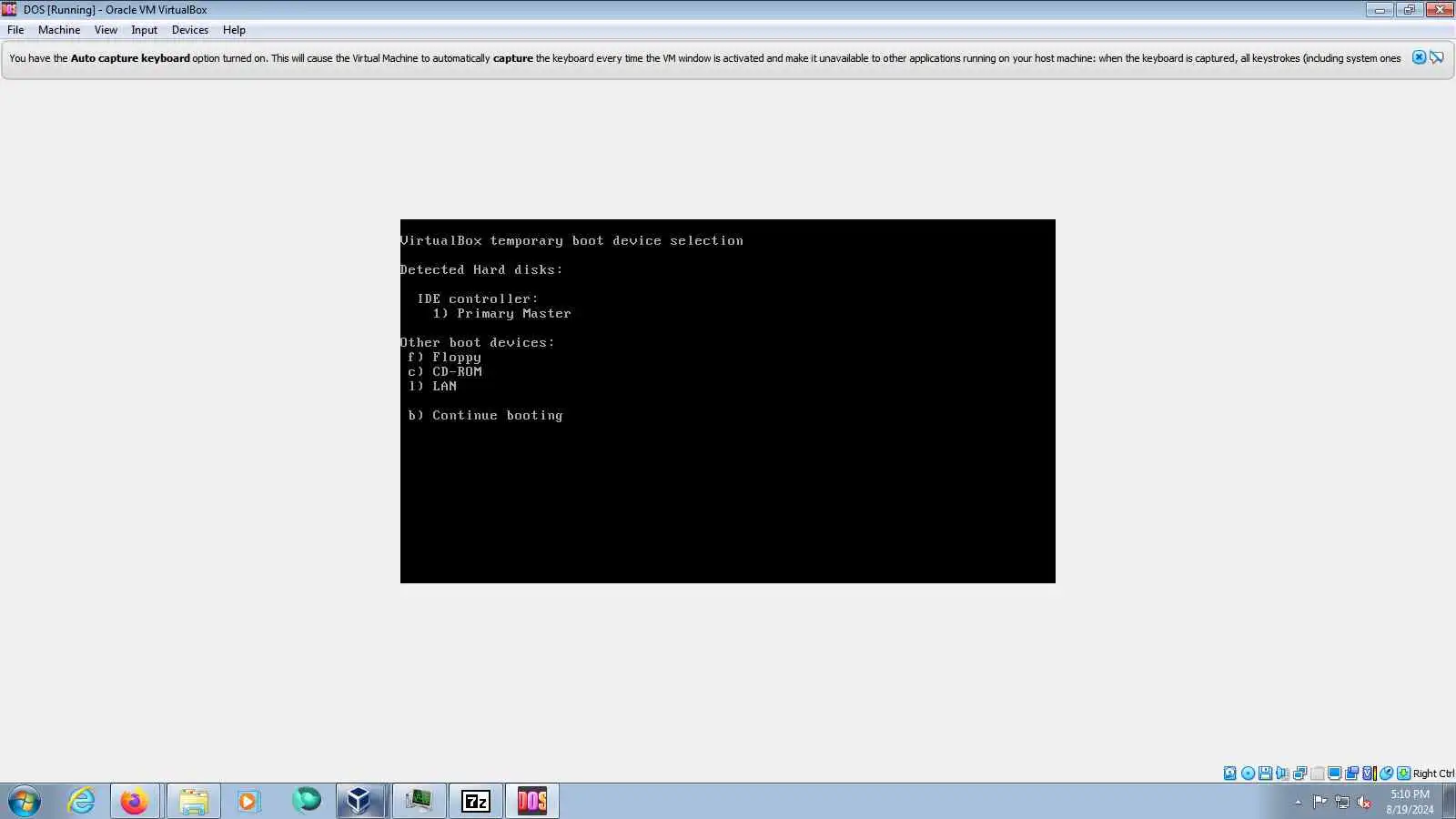Show hidden system tray icons

(1298, 802)
